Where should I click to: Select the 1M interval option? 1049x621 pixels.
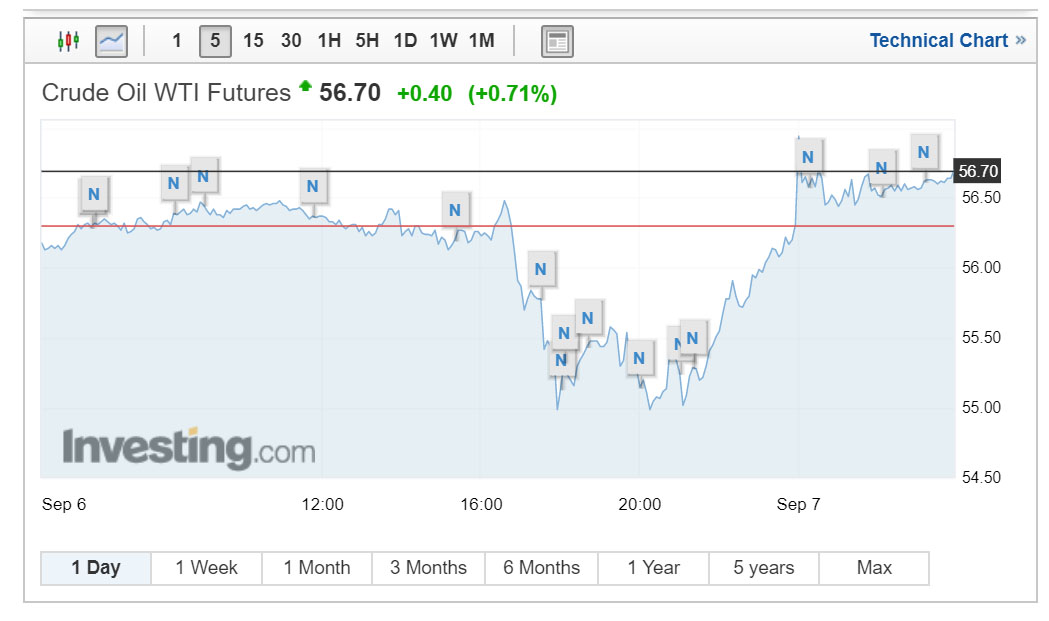tap(482, 41)
